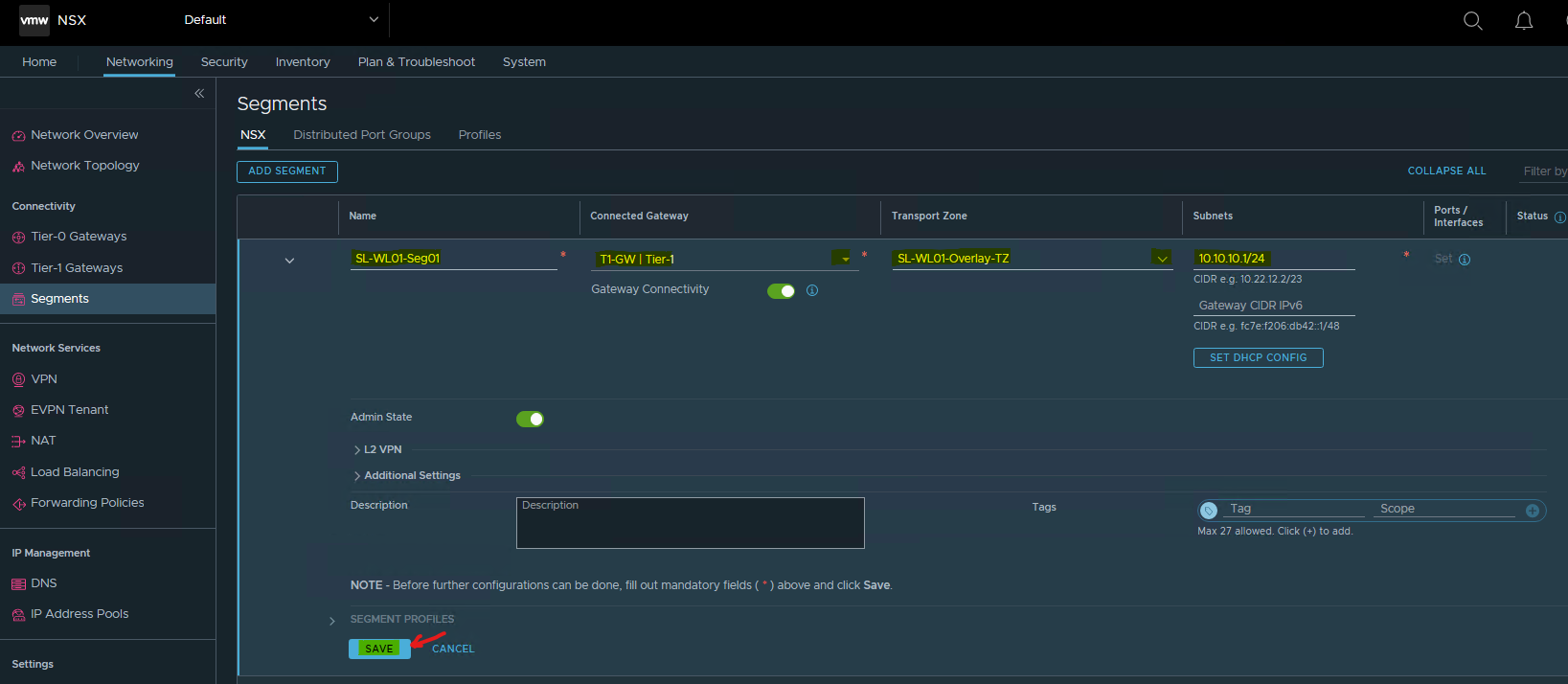Click the Segments sidebar icon

(18, 300)
